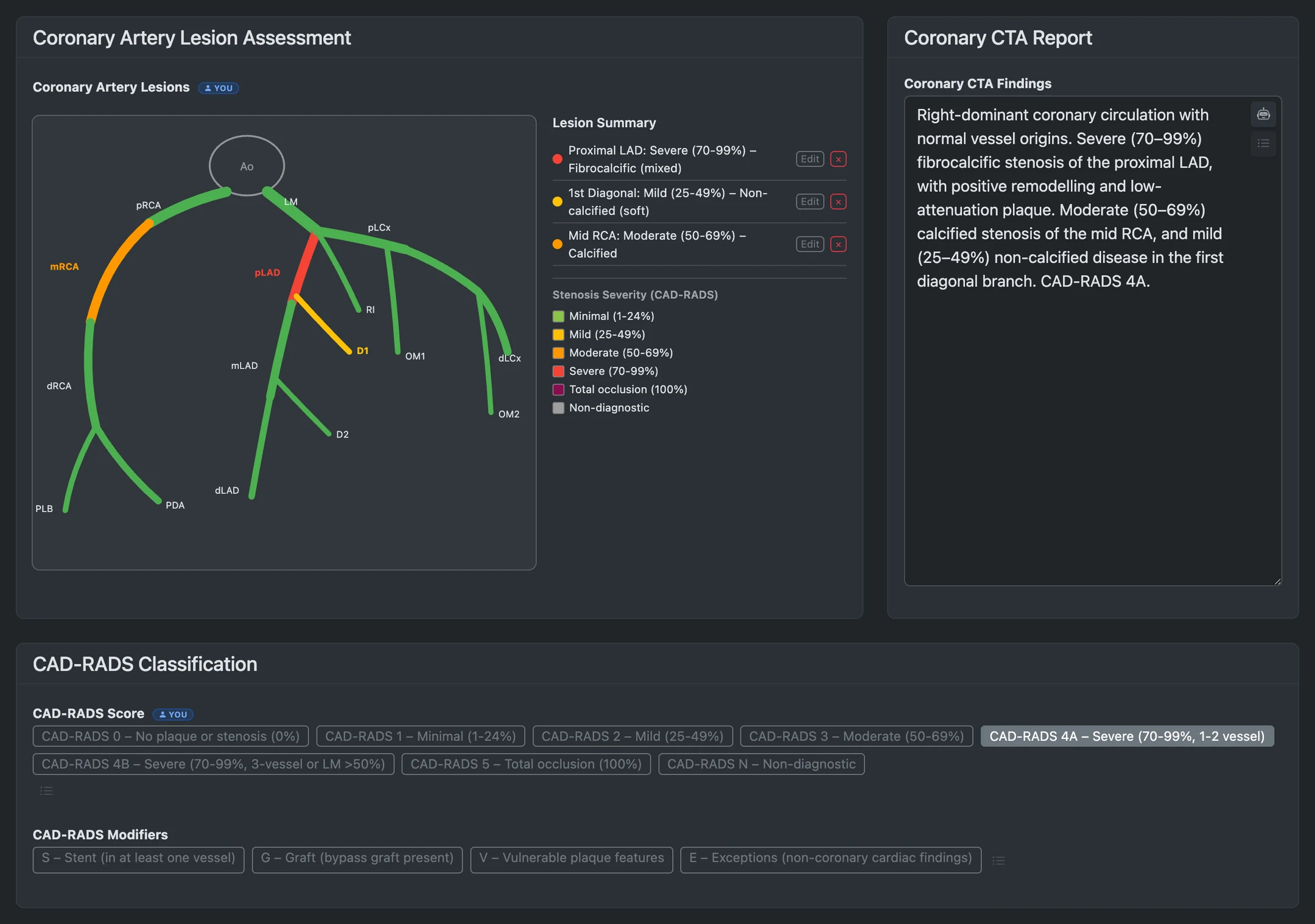Click the OM2 branch label
The height and width of the screenshot is (924, 1315).
[509, 414]
